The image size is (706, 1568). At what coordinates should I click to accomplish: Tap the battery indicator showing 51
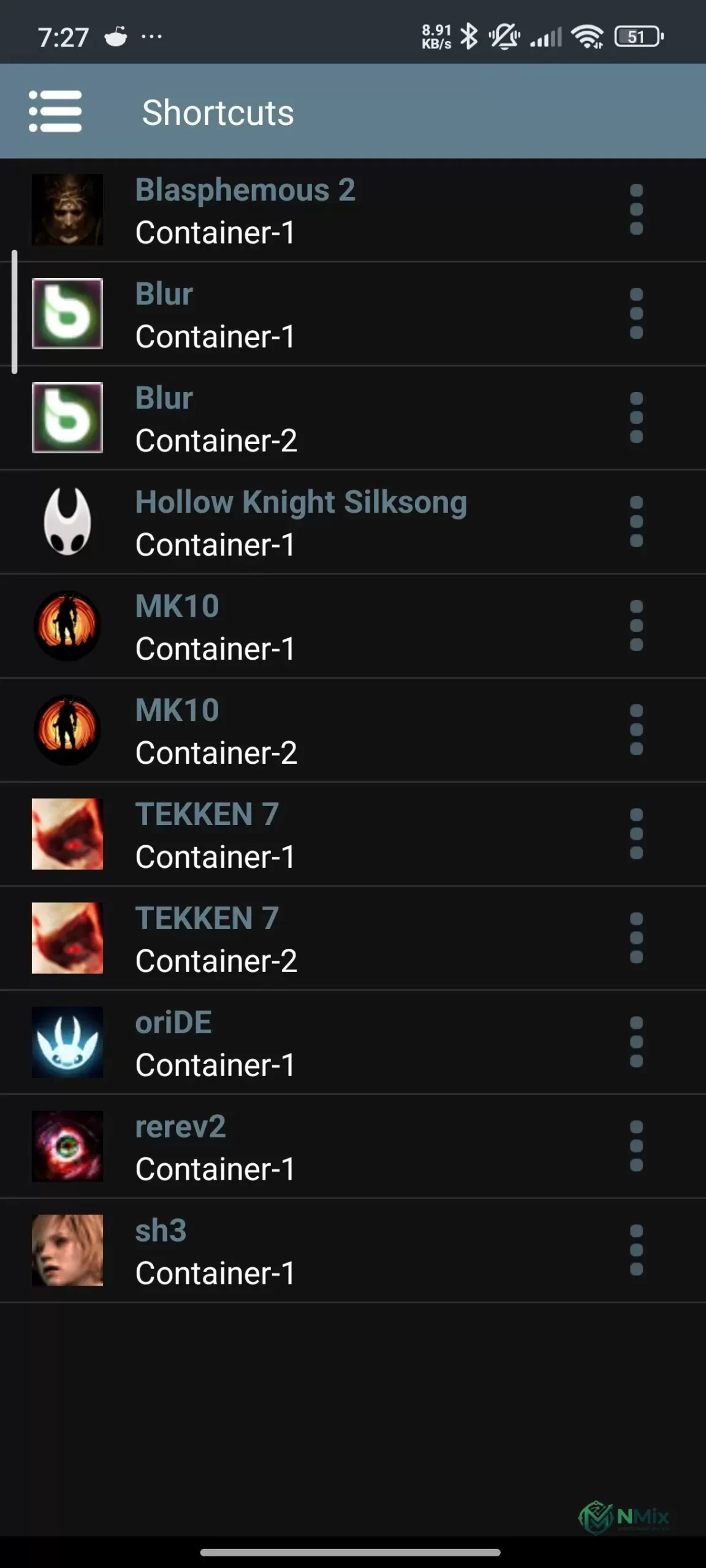tap(639, 36)
